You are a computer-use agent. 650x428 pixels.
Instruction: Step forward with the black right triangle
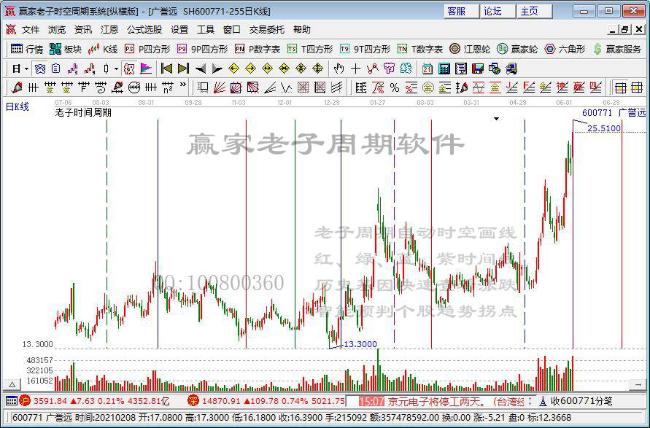[217, 69]
